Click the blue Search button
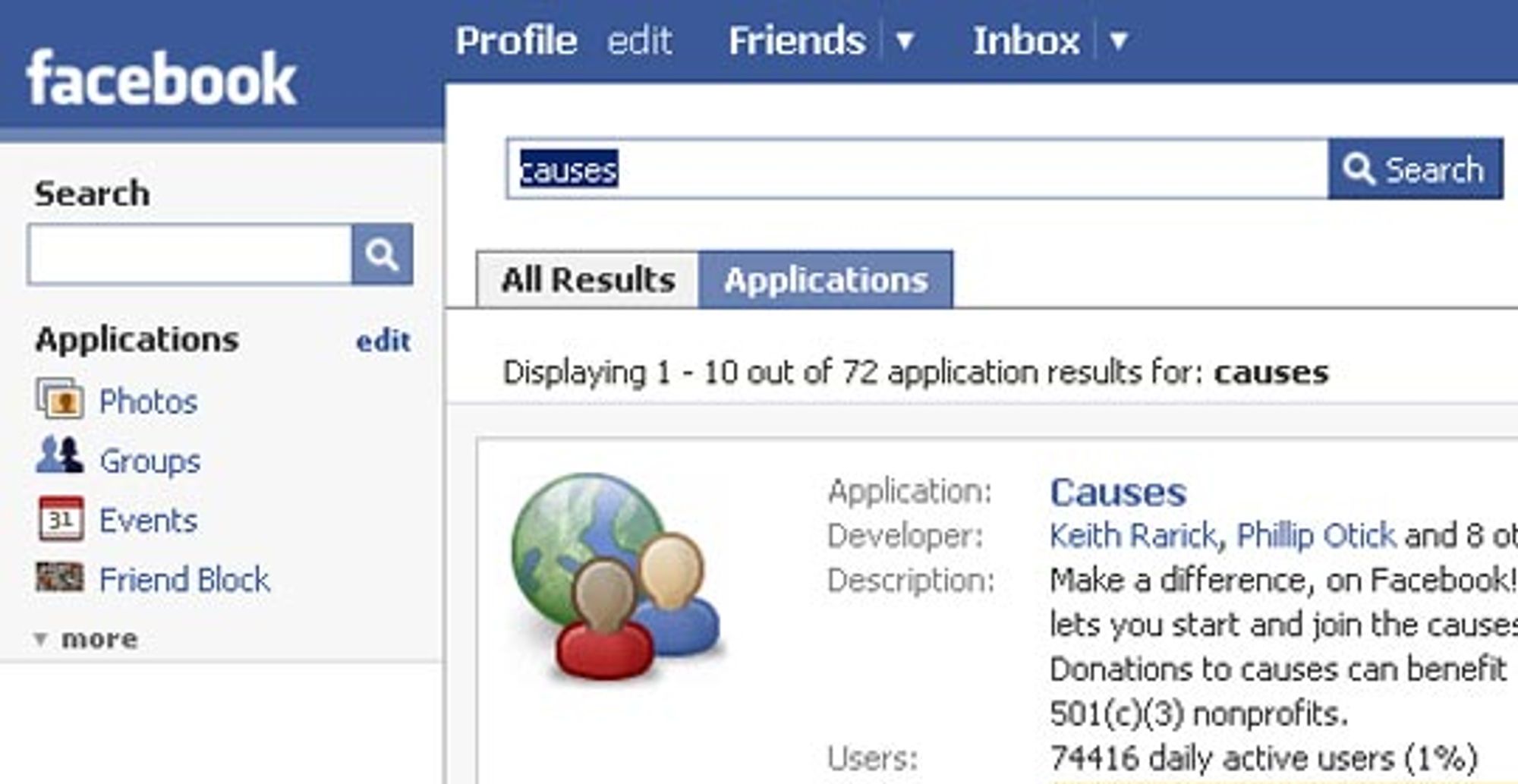Screen dimensions: 1518x784 tap(1416, 168)
